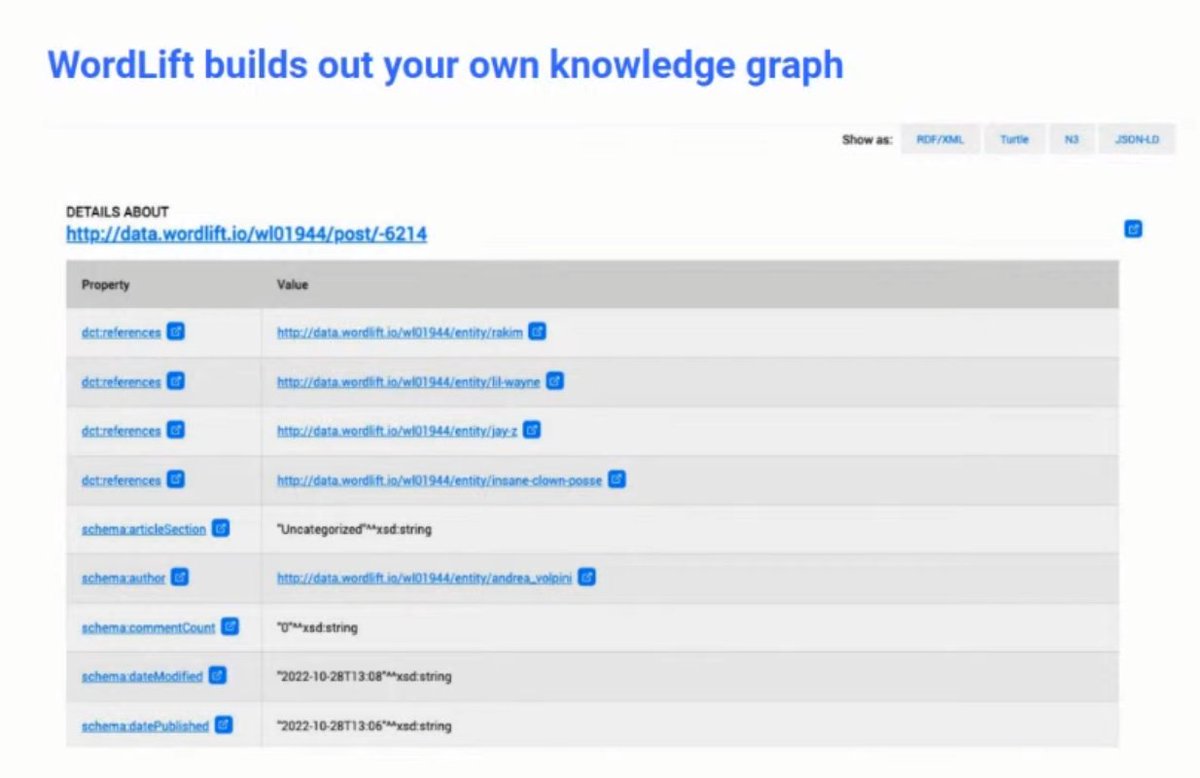Open external icon after entity/lil-wayne URL
The height and width of the screenshot is (778, 1200).
point(555,381)
